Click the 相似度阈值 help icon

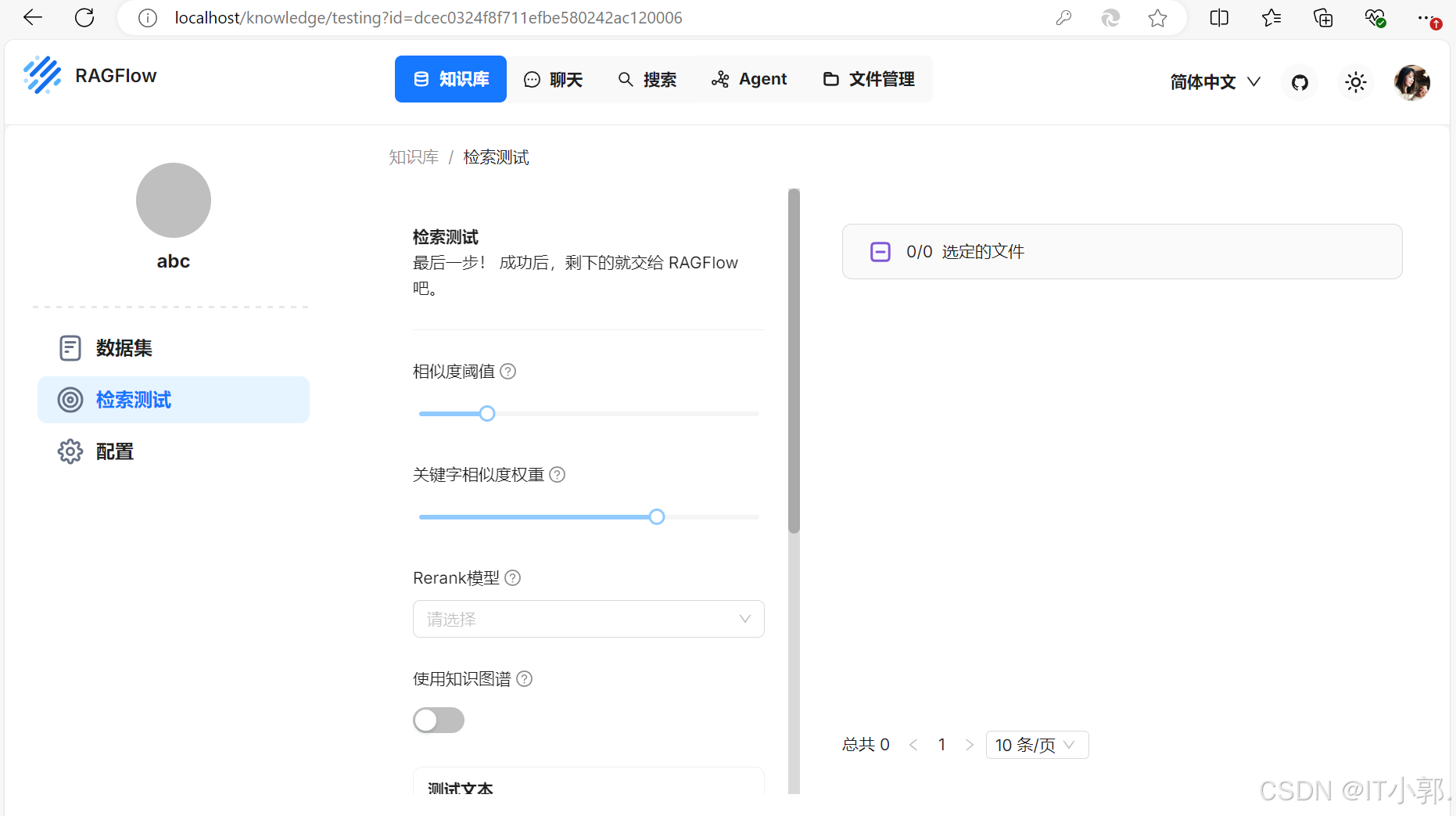click(507, 371)
